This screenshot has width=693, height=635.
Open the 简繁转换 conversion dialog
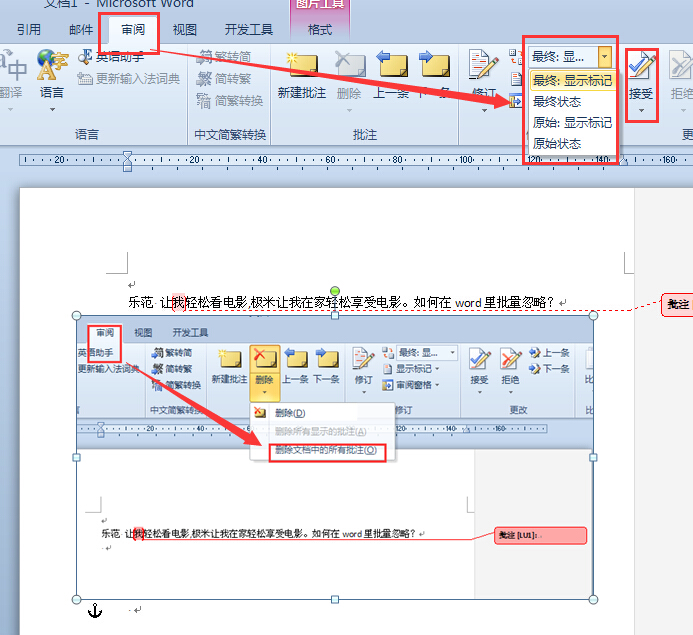(230, 101)
